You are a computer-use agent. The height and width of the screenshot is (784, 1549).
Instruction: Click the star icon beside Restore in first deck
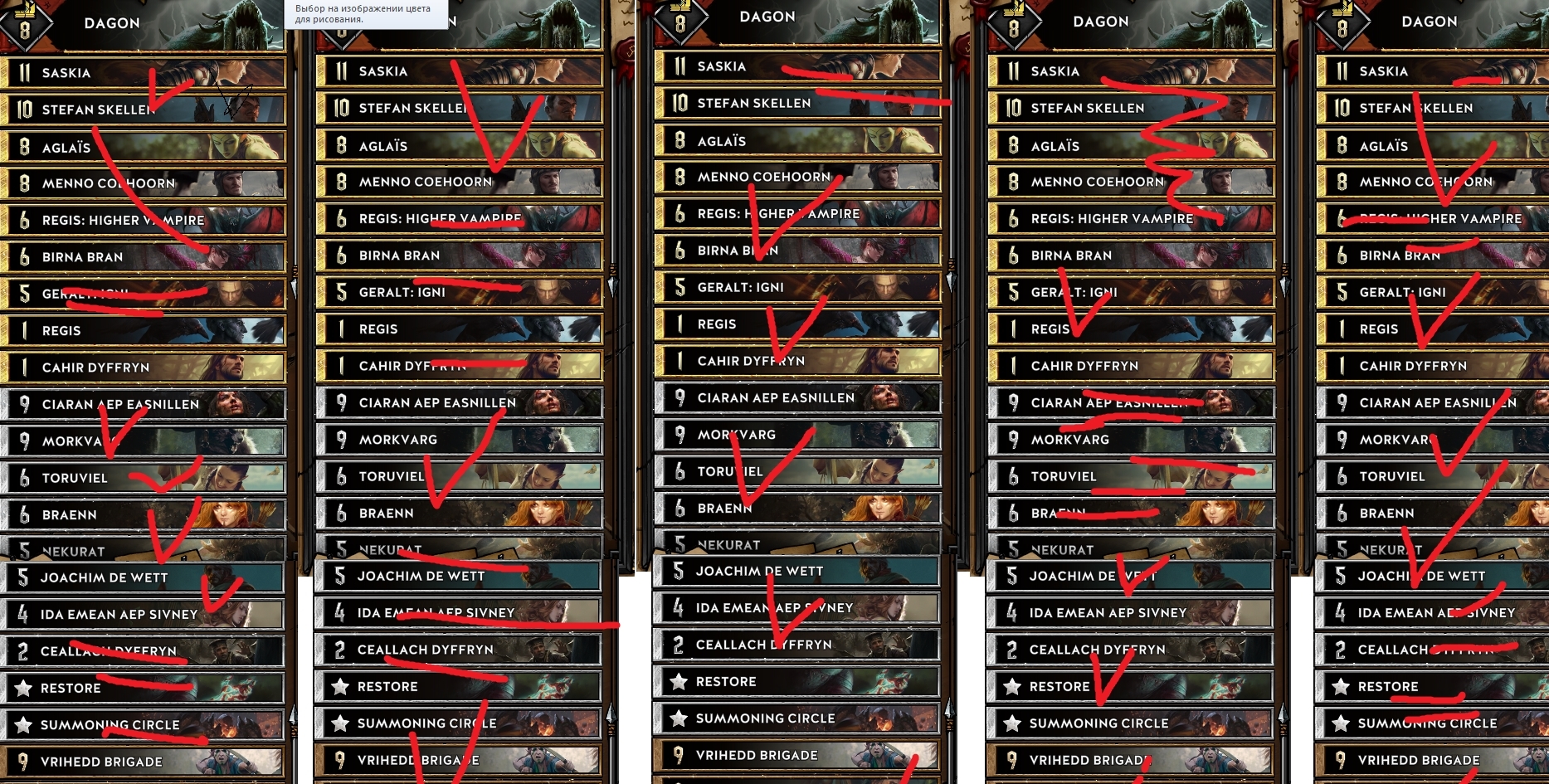point(23,688)
